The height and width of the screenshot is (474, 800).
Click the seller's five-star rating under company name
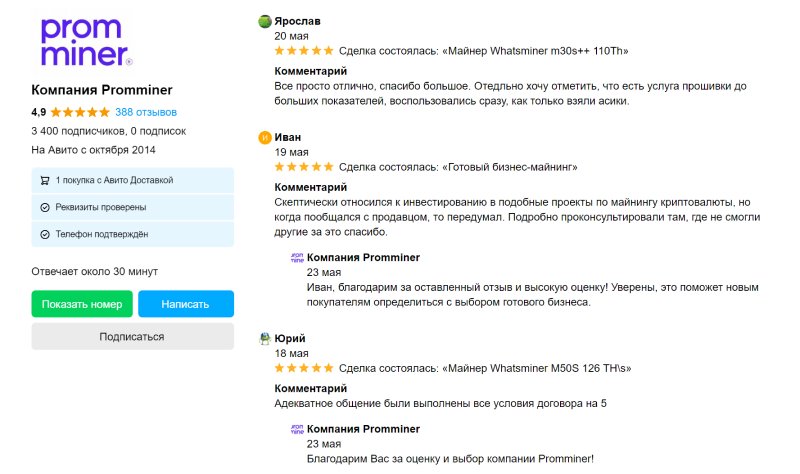click(x=80, y=112)
